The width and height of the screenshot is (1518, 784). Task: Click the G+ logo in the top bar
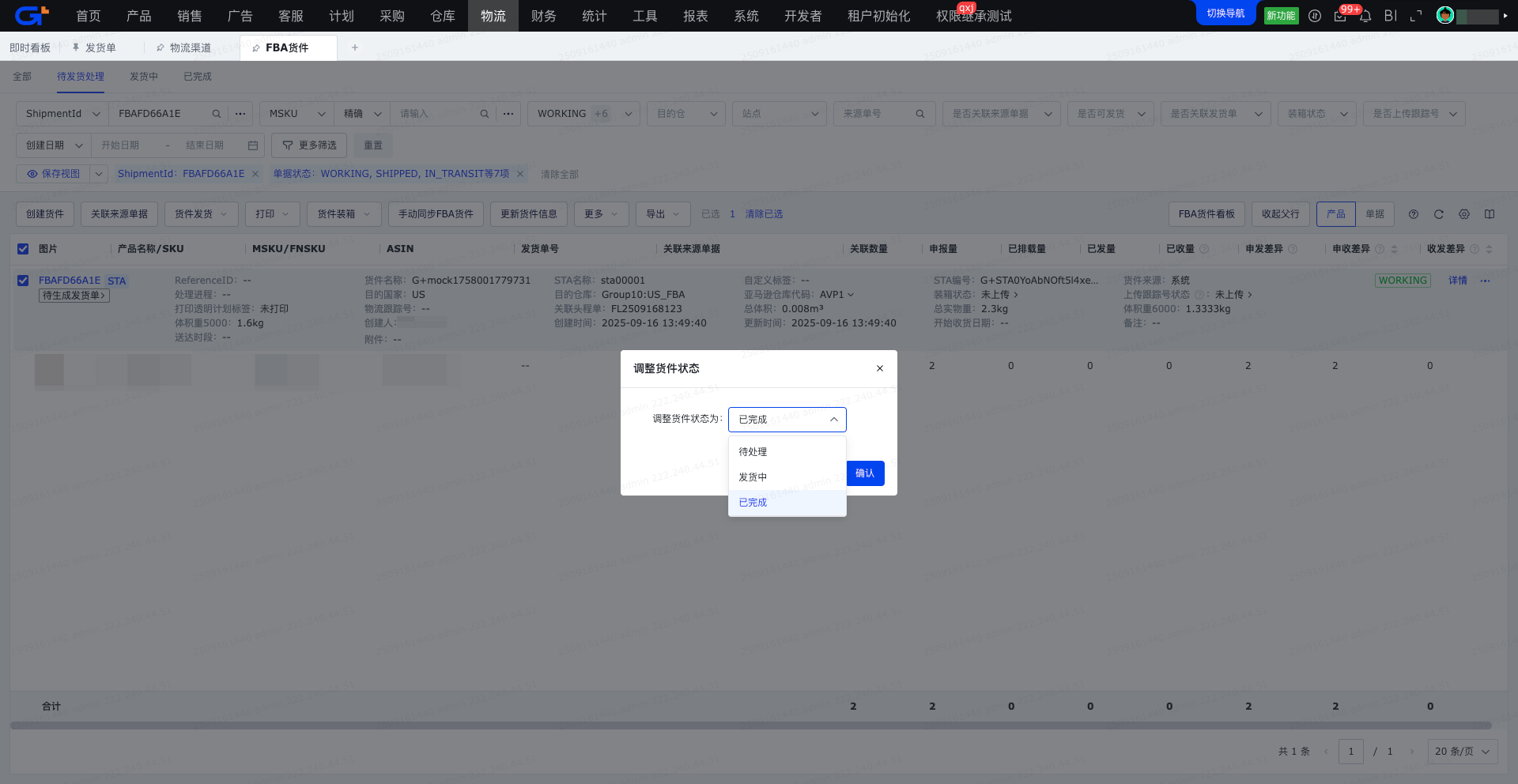tap(32, 15)
